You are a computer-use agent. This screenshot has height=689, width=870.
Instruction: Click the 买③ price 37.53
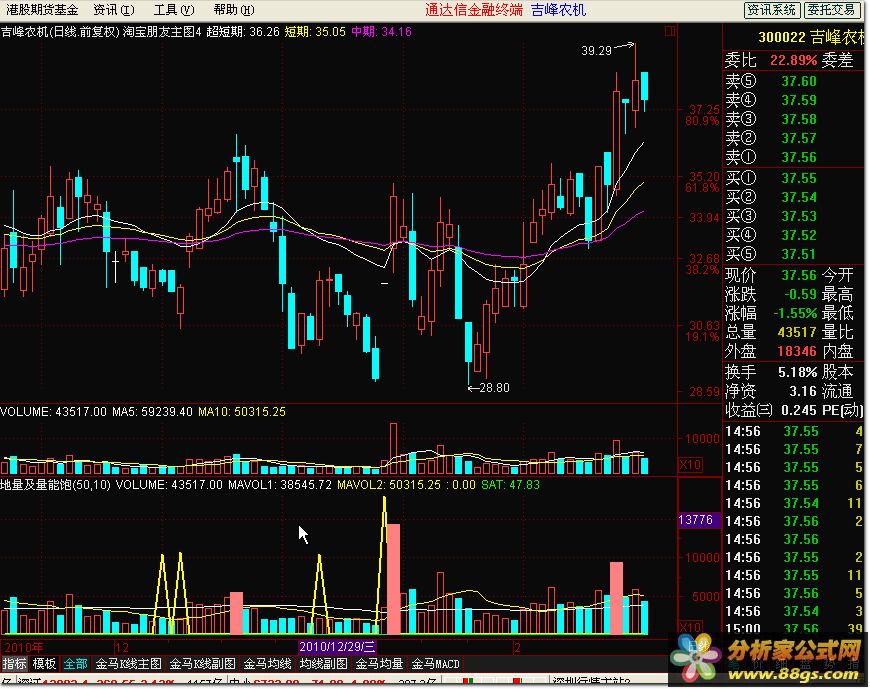(799, 216)
